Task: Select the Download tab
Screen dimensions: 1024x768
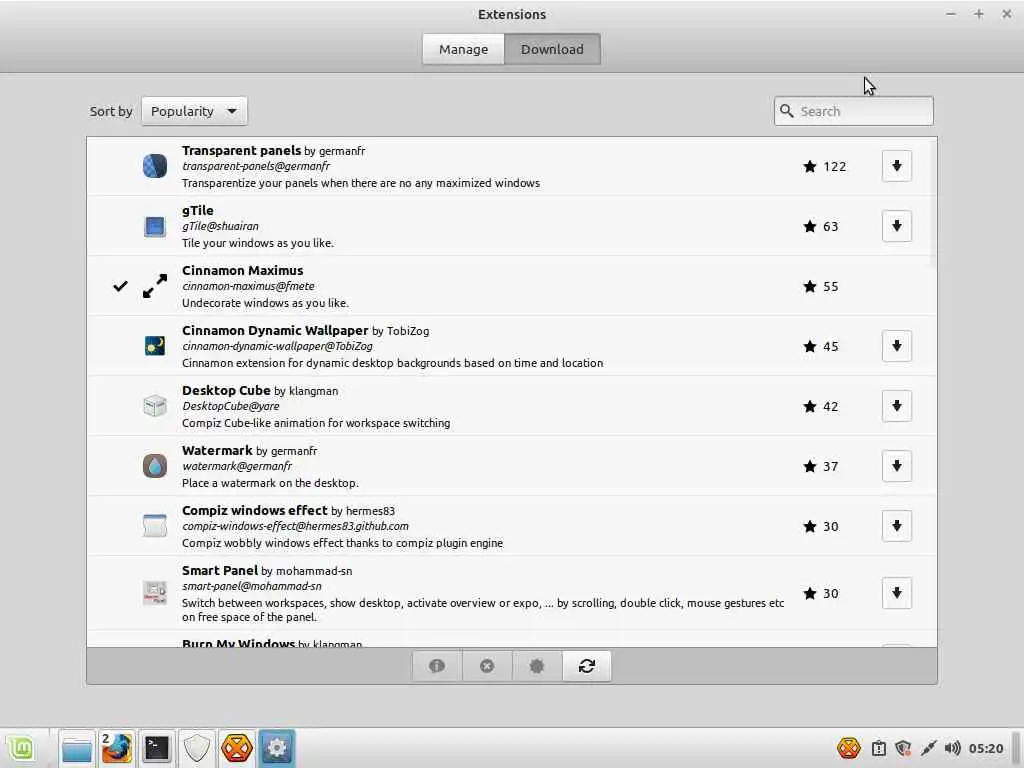Action: (552, 49)
